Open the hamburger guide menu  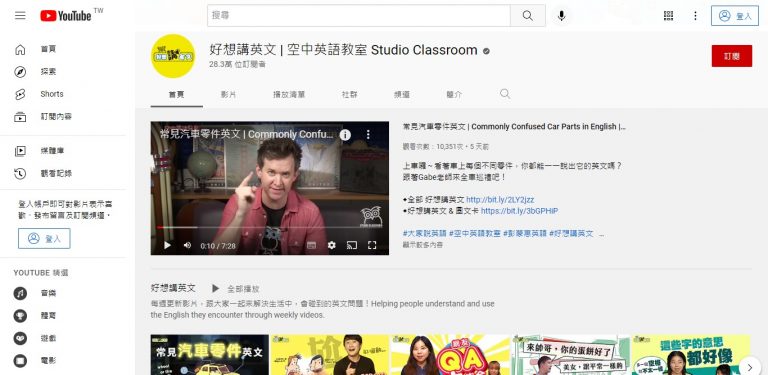pos(20,16)
